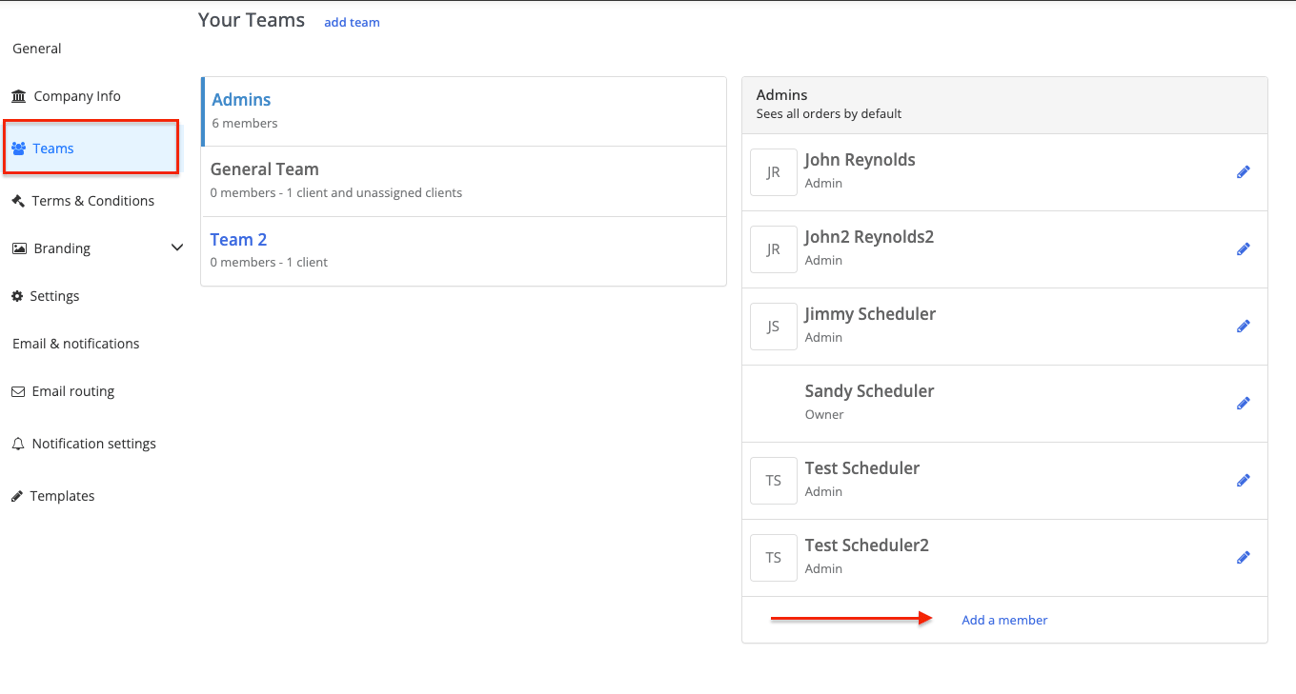The width and height of the screenshot is (1296, 694).
Task: Select the Teams people icon in sidebar
Action: (17, 147)
